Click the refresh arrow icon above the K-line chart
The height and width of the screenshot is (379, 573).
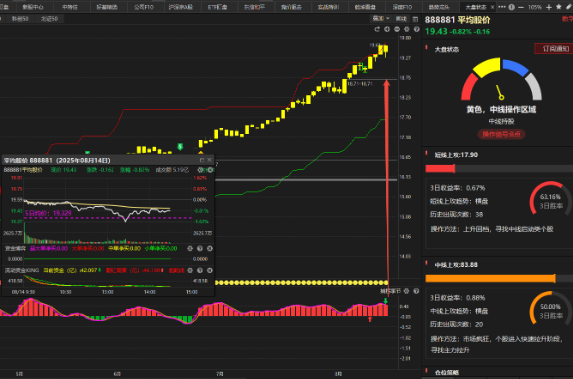tap(377, 29)
